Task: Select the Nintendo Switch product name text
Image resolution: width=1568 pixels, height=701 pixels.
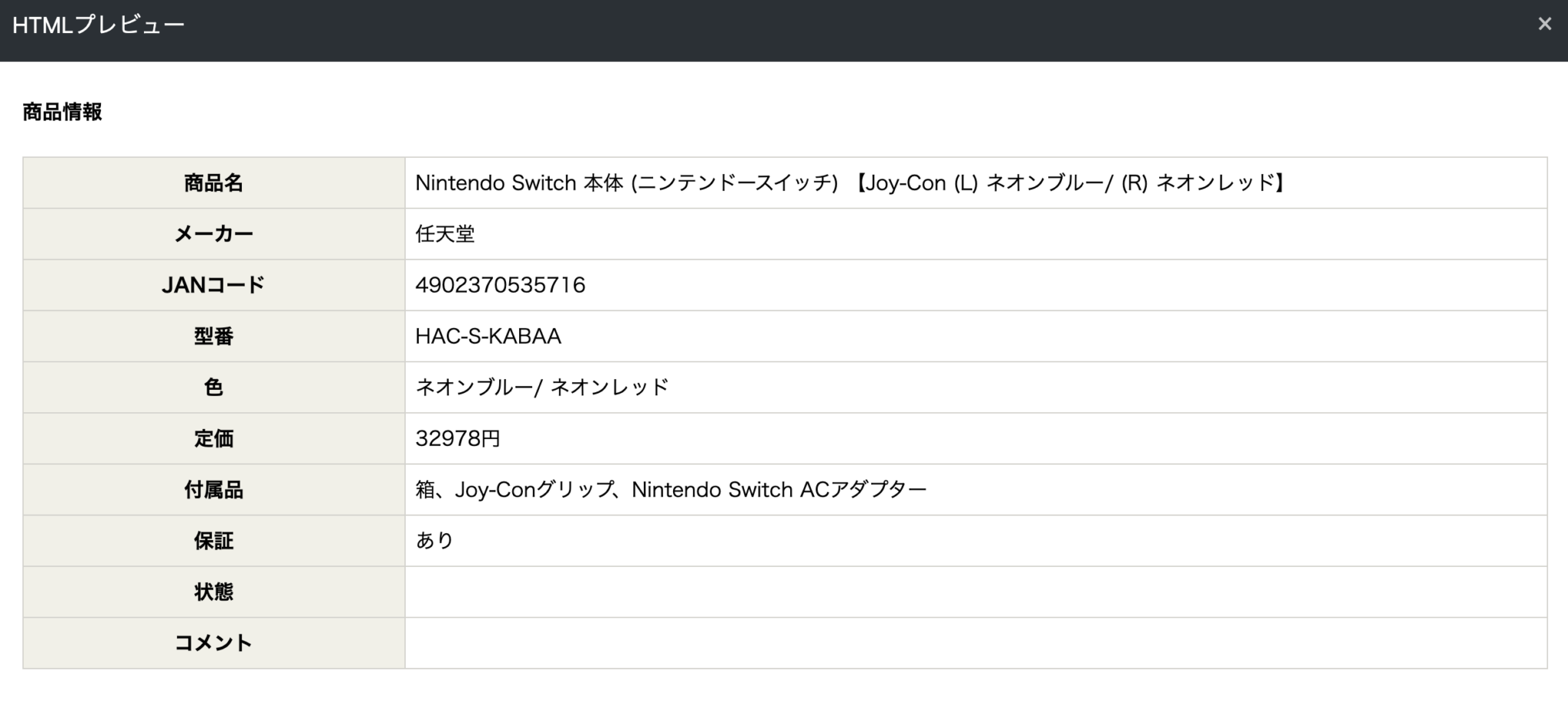Action: click(x=850, y=183)
